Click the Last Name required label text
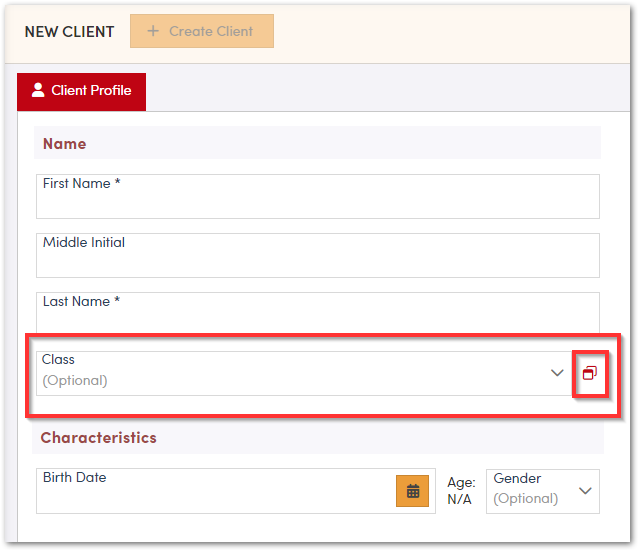 pyautogui.click(x=81, y=301)
